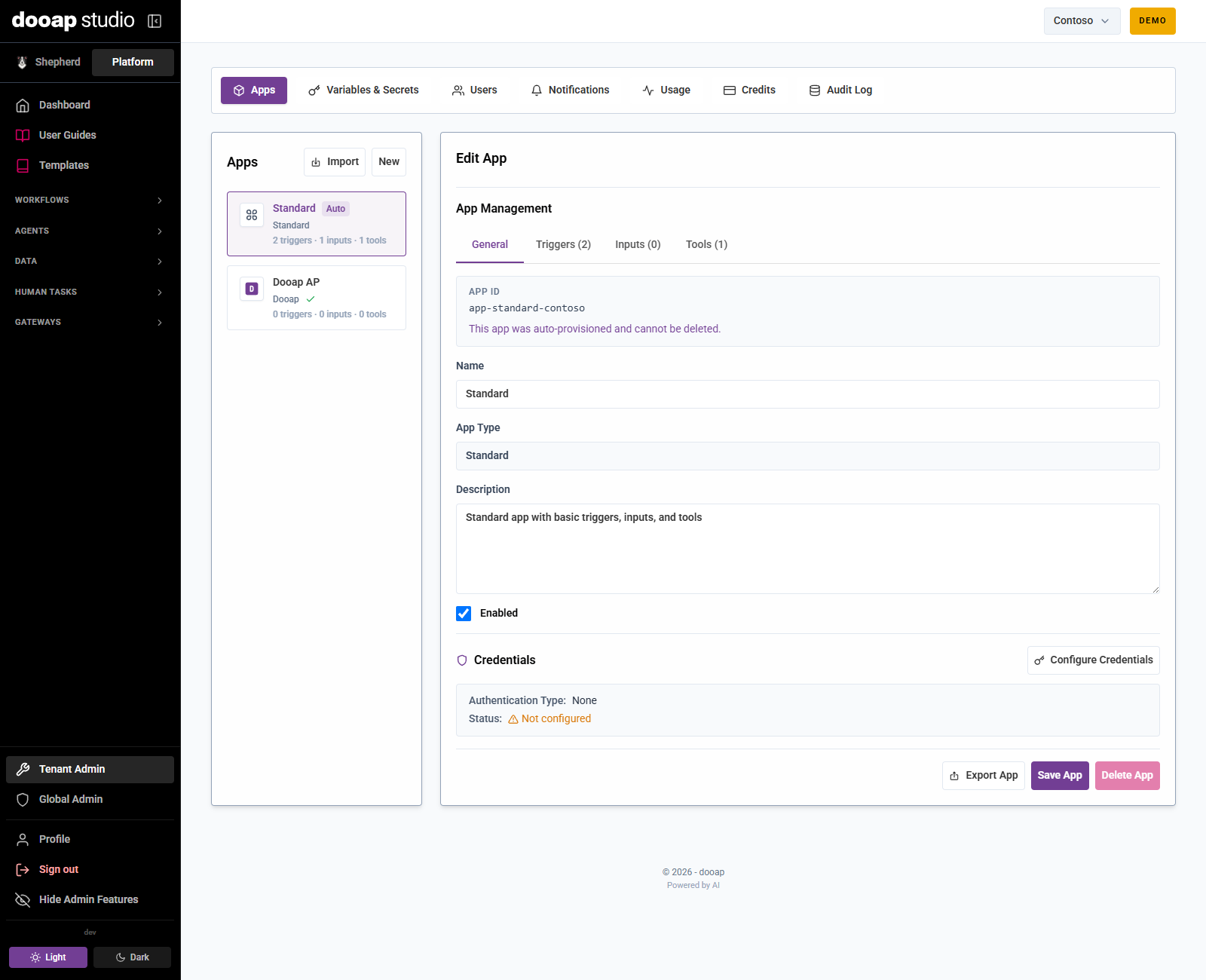
Task: Collapse sidebar using panel icon beside logo
Action: 155,21
